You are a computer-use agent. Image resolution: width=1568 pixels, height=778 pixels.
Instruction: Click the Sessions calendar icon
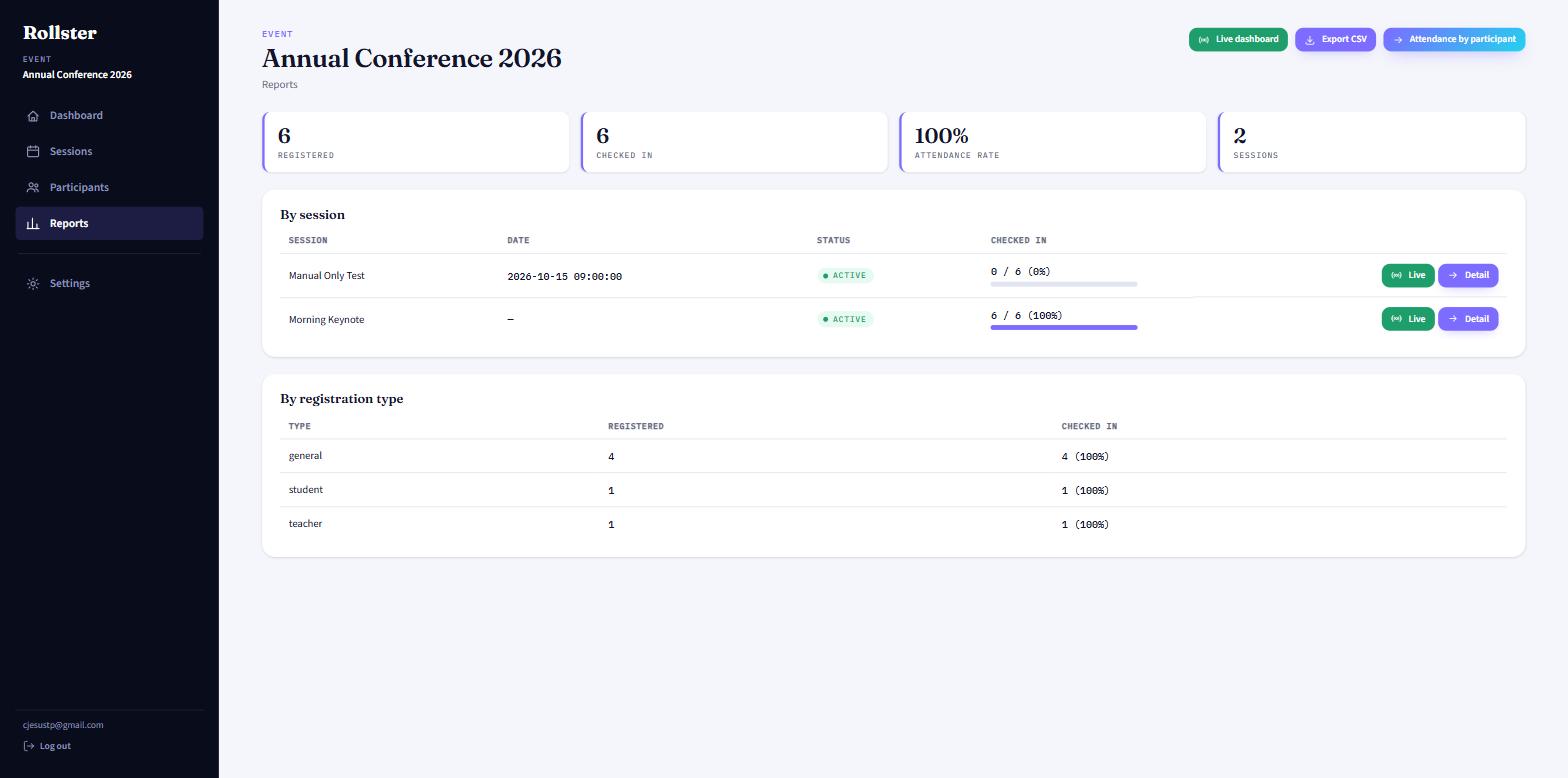[33, 152]
